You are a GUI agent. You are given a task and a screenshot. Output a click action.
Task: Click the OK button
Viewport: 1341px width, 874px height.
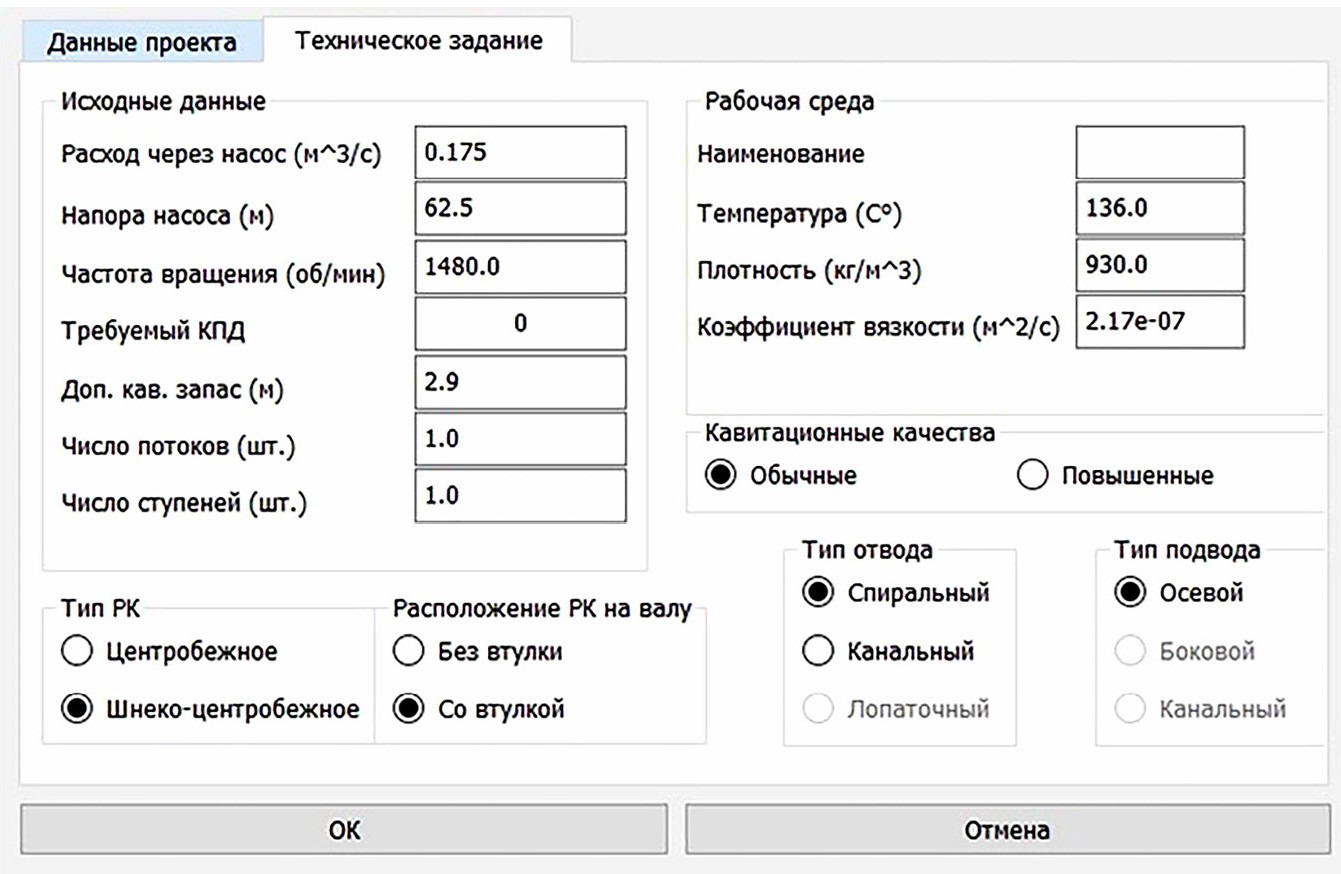tap(344, 830)
